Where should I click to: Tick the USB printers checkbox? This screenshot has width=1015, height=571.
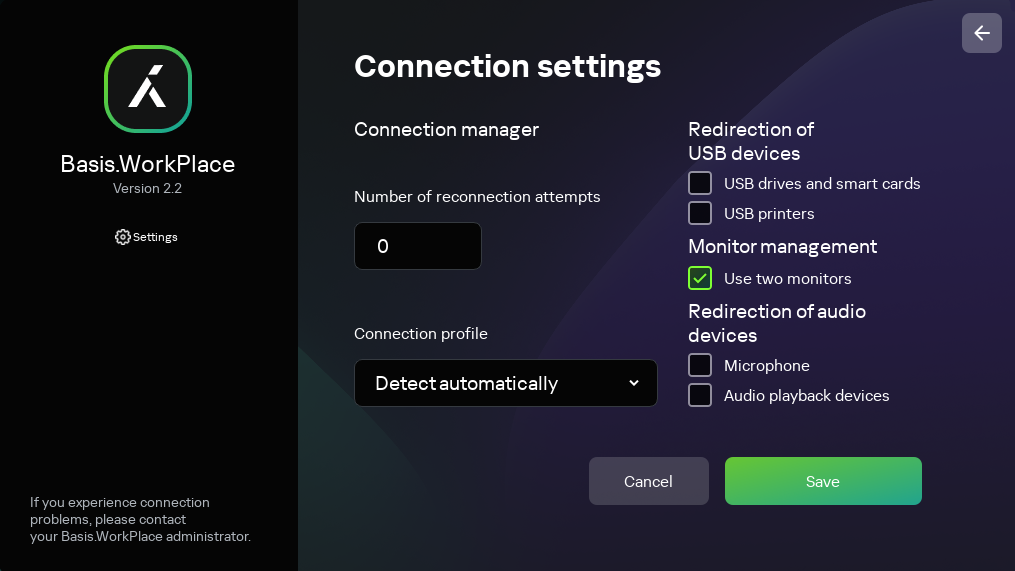pyautogui.click(x=700, y=214)
